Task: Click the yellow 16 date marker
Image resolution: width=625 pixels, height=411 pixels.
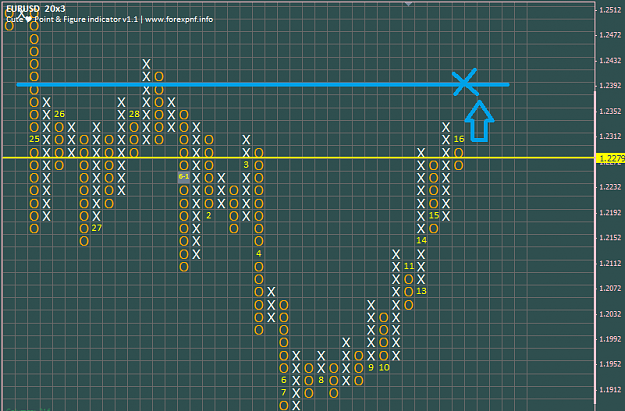Action: coord(459,139)
